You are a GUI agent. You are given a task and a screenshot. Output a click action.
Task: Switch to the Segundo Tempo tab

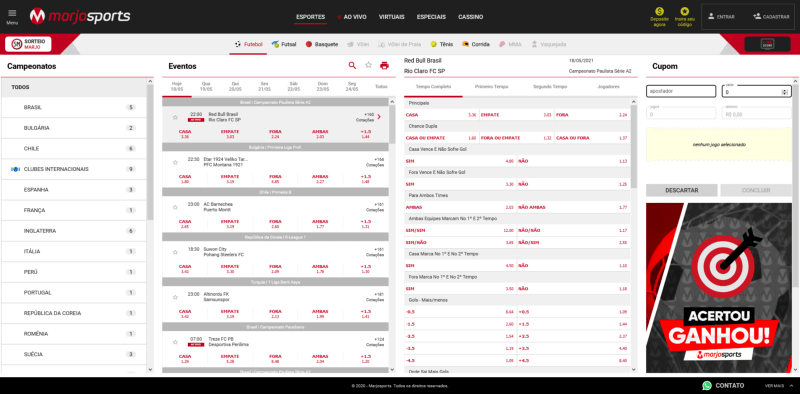point(549,87)
